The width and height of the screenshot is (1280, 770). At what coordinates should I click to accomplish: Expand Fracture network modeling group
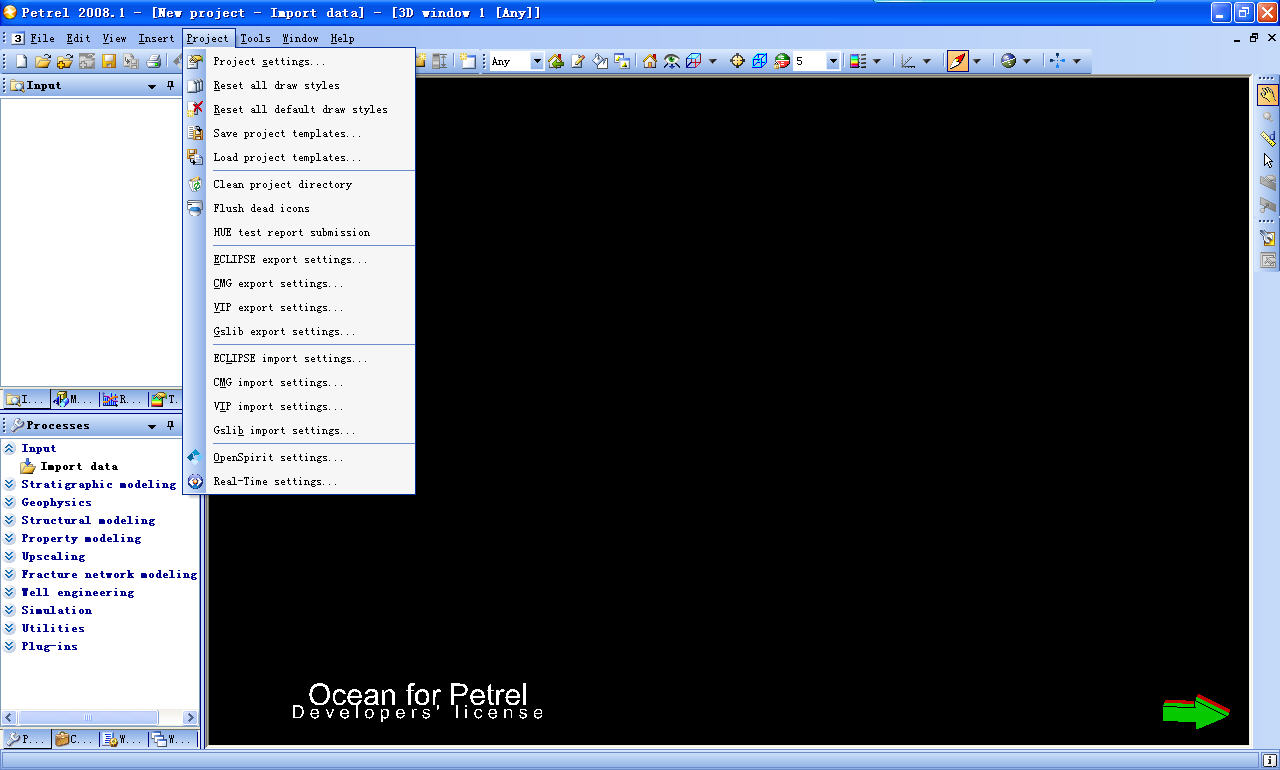point(10,574)
